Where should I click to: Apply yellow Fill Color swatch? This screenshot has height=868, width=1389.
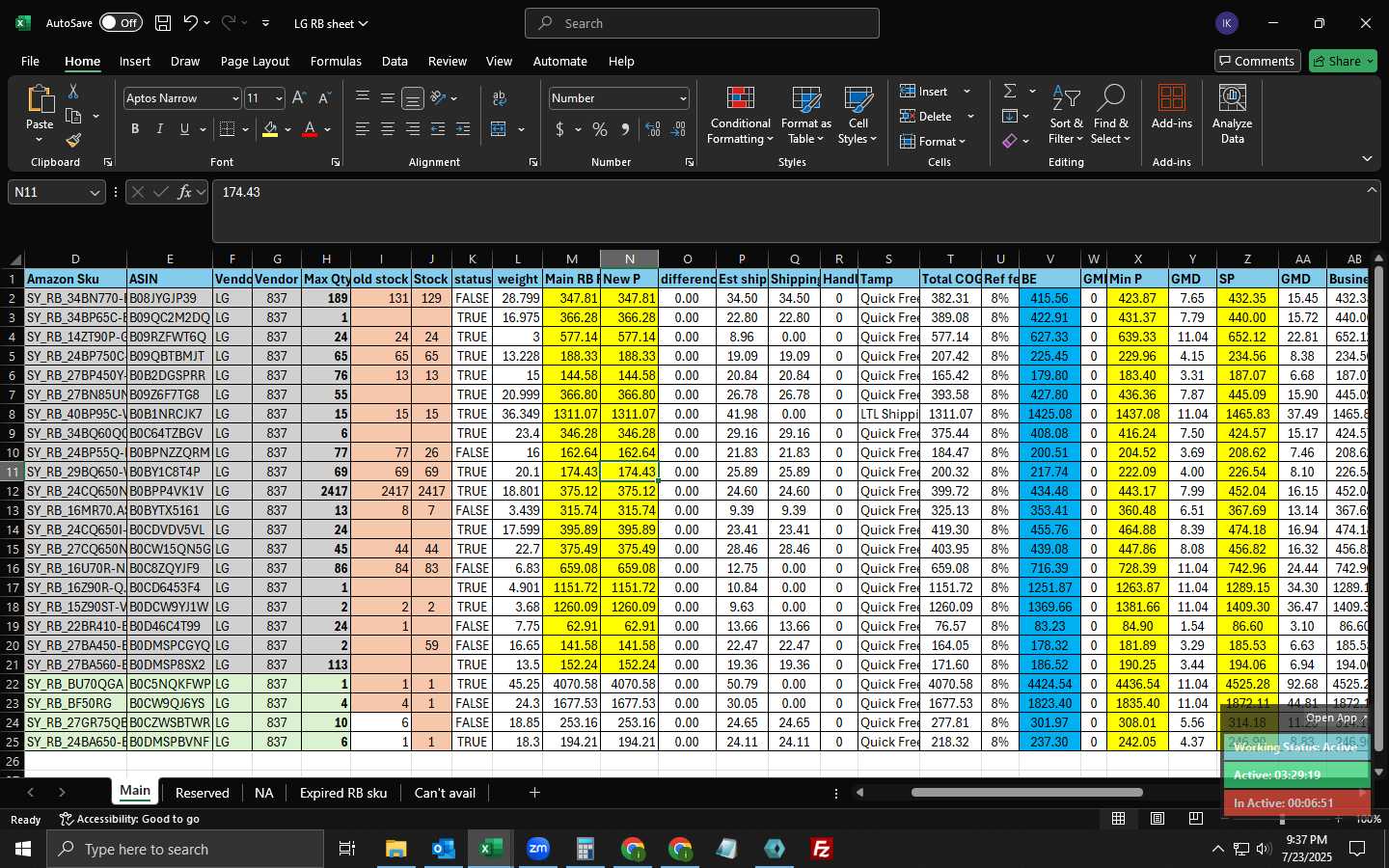click(x=270, y=129)
